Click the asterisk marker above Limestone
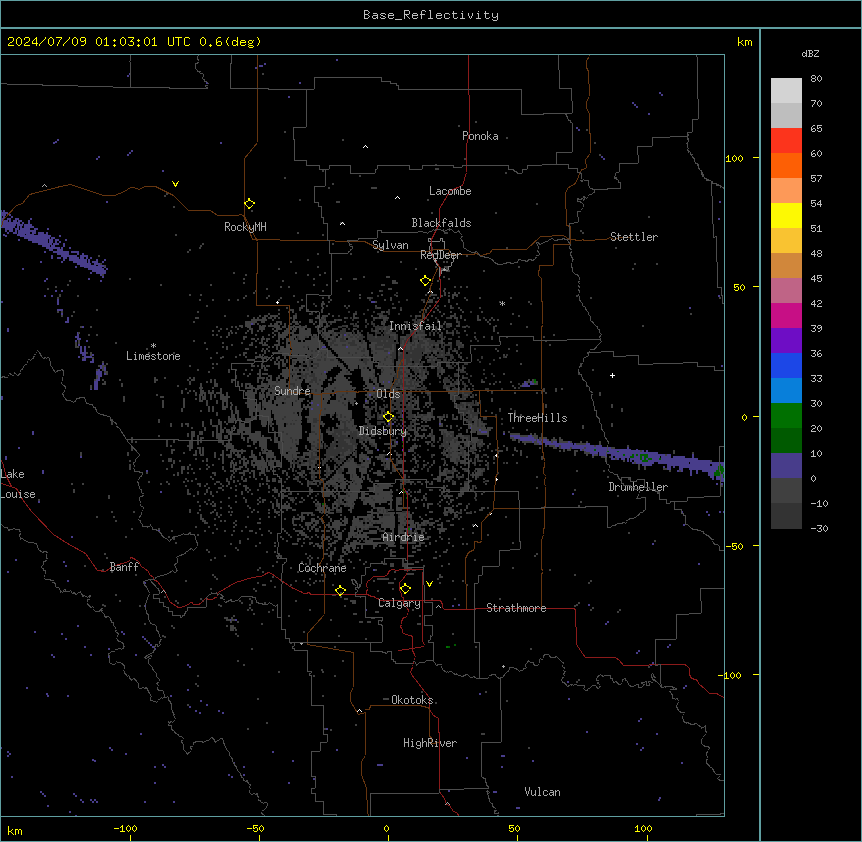Viewport: 862px width, 842px height. [x=153, y=346]
